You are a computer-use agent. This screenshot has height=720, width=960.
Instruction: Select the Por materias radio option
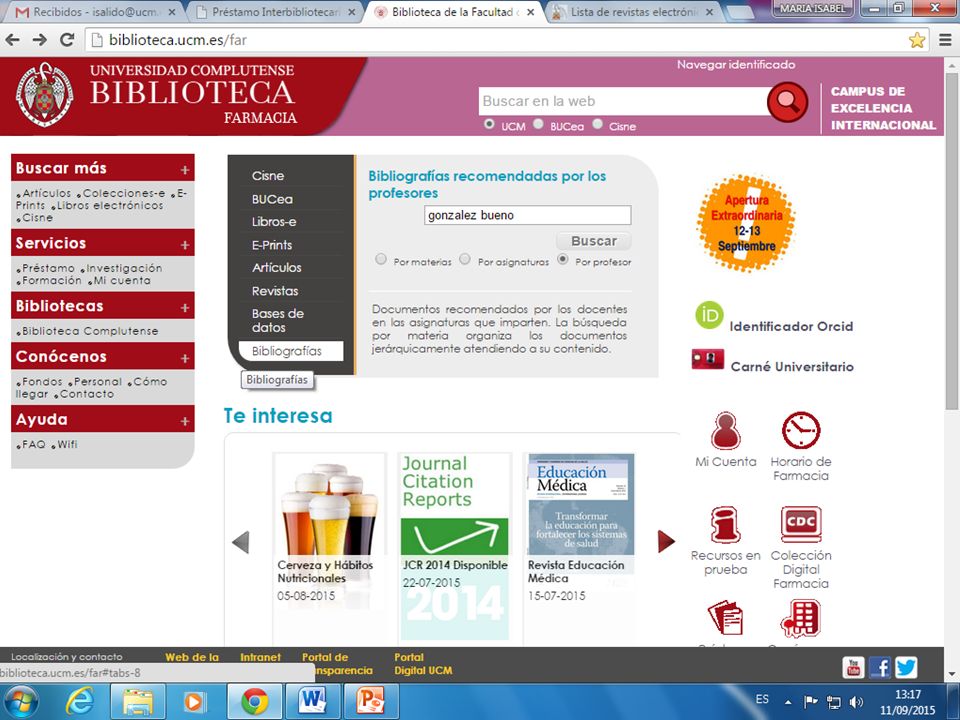(x=381, y=259)
